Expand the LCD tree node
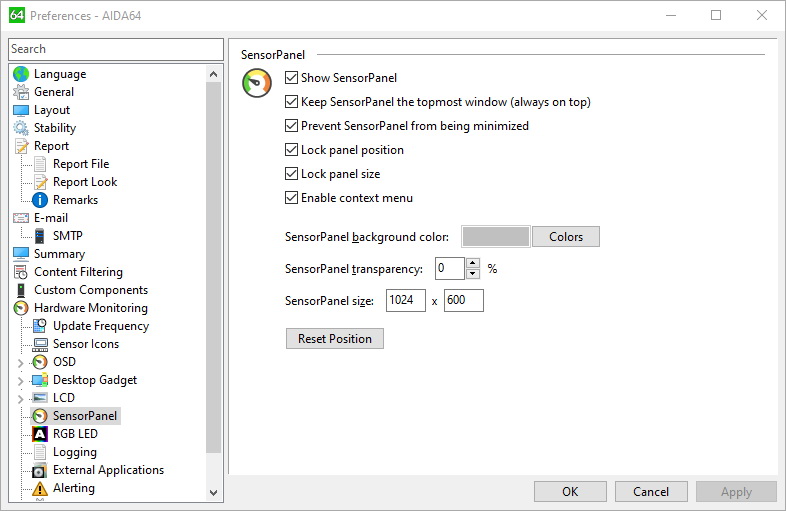This screenshot has width=786, height=511. (x=21, y=399)
